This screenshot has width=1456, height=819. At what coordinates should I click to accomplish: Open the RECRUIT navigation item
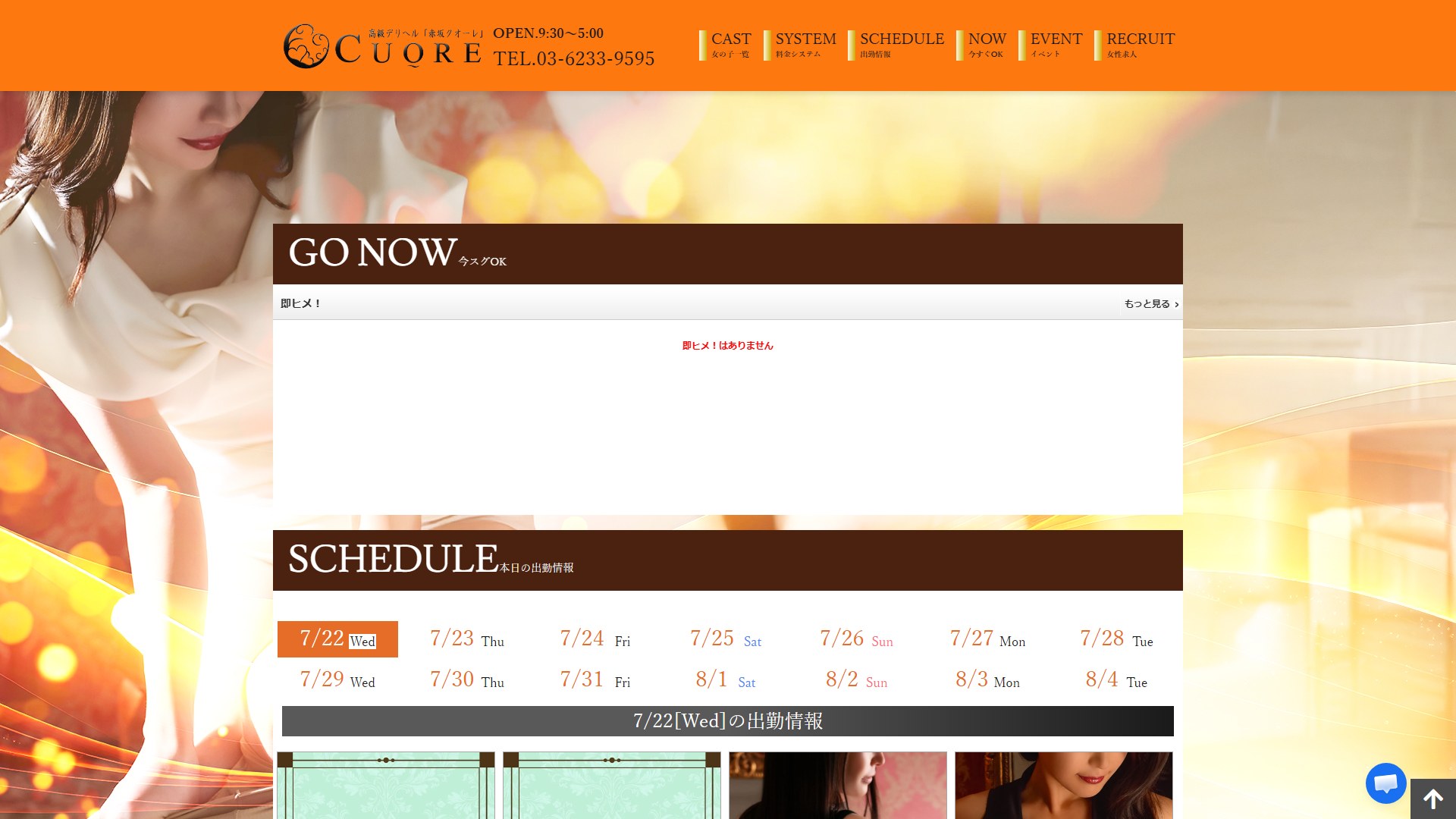1134,45
